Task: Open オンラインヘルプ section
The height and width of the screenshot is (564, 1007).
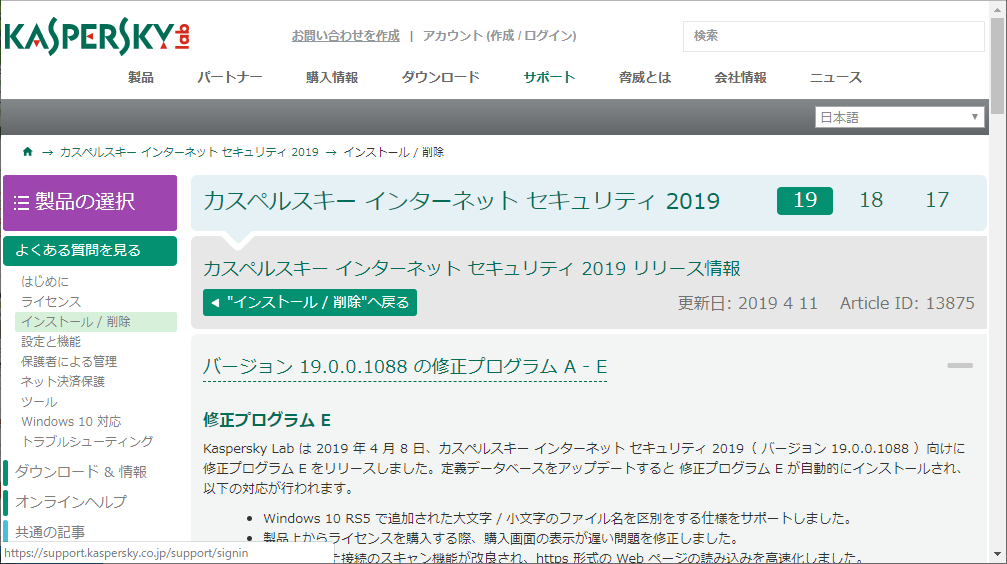Action: point(71,502)
